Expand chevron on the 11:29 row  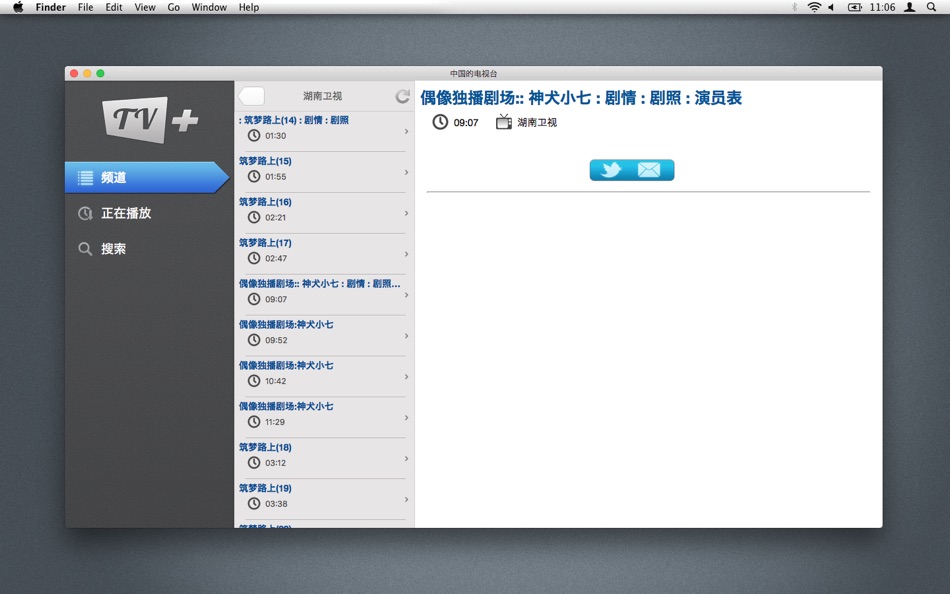pos(407,418)
